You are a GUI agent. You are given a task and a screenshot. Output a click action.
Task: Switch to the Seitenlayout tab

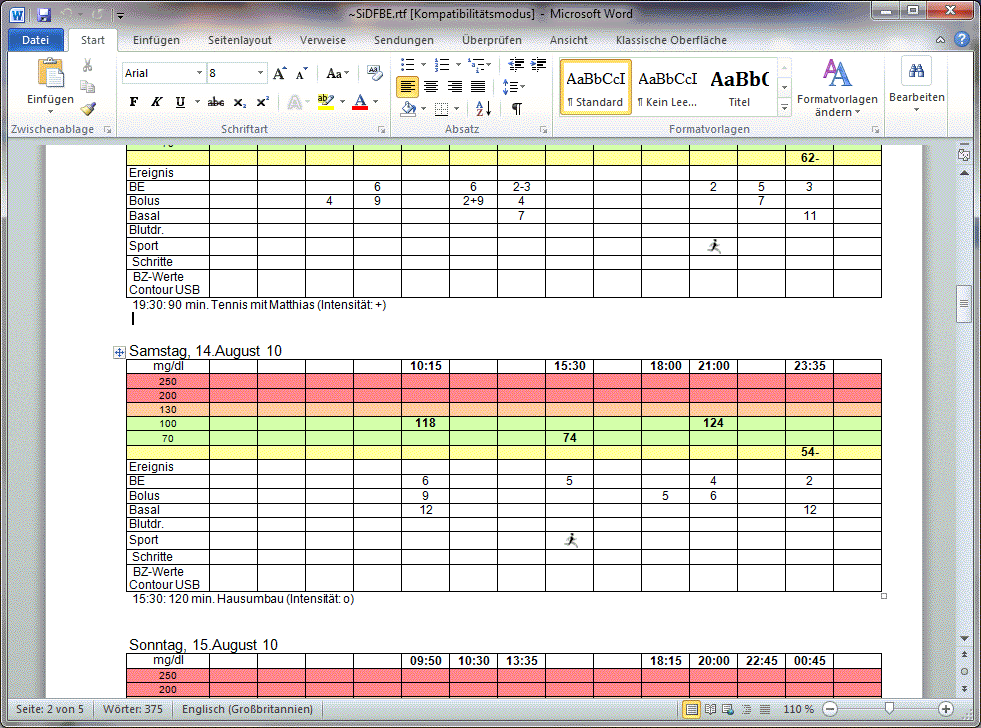click(x=239, y=40)
